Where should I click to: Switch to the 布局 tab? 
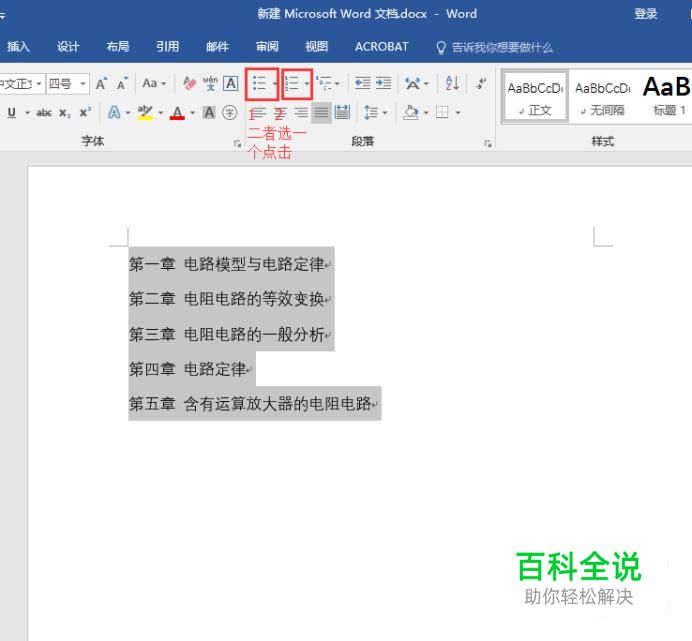point(118,46)
